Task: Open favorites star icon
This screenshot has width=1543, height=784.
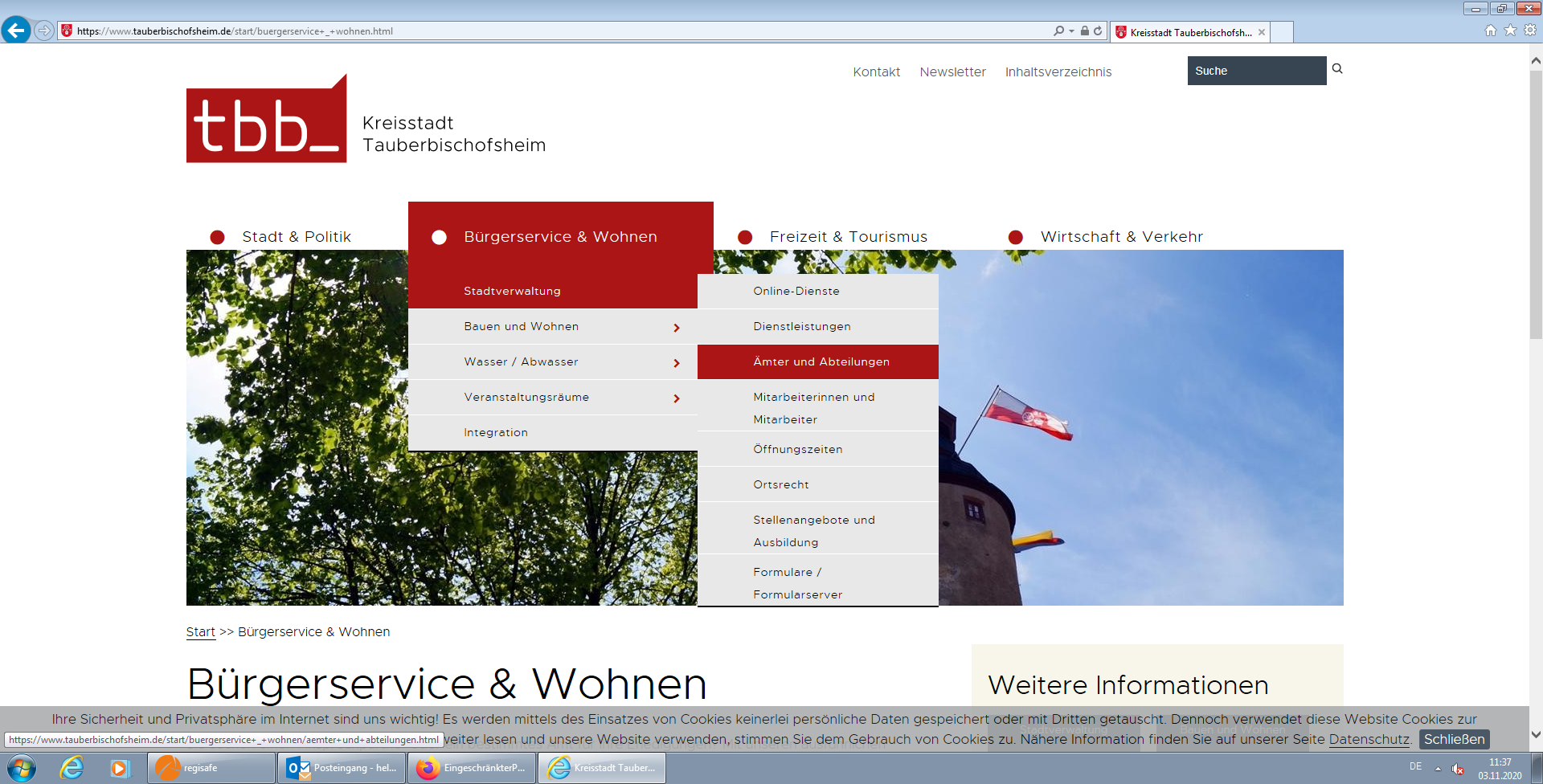Action: [1510, 31]
